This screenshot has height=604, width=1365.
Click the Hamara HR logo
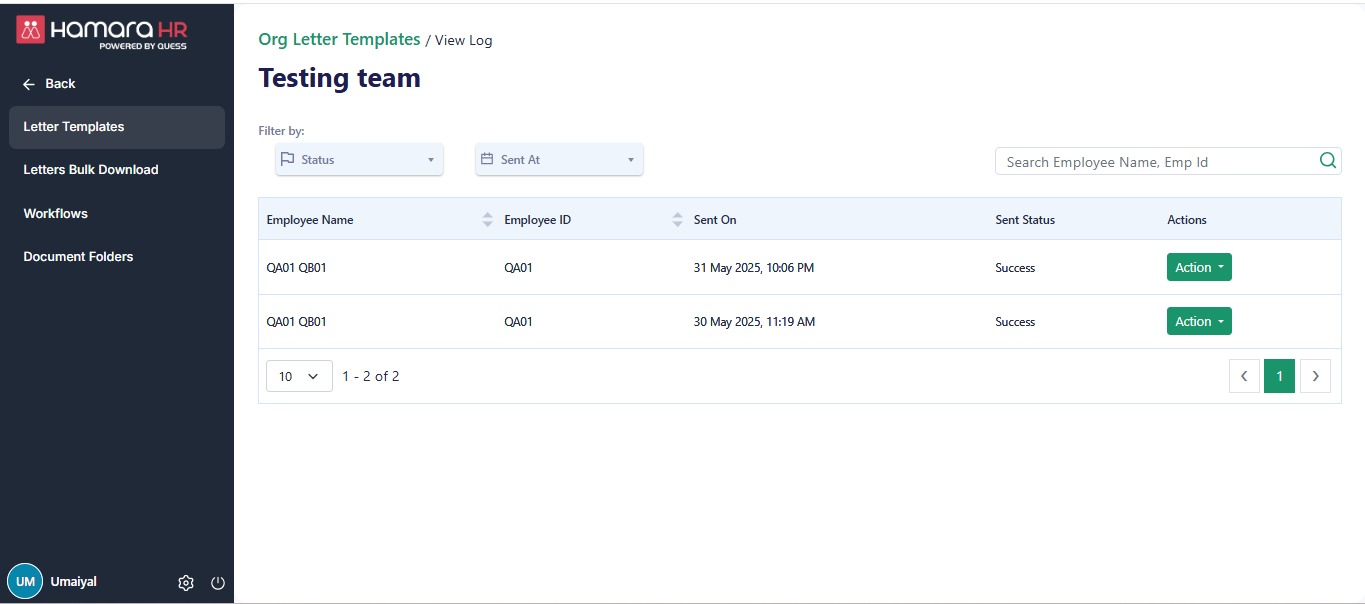click(x=102, y=31)
